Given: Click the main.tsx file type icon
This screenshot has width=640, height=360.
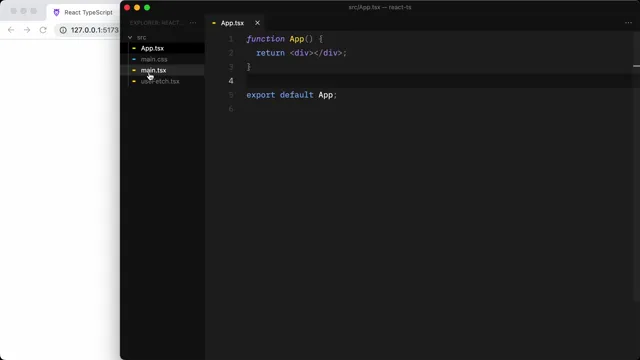Looking at the screenshot, I should pyautogui.click(x=134, y=70).
